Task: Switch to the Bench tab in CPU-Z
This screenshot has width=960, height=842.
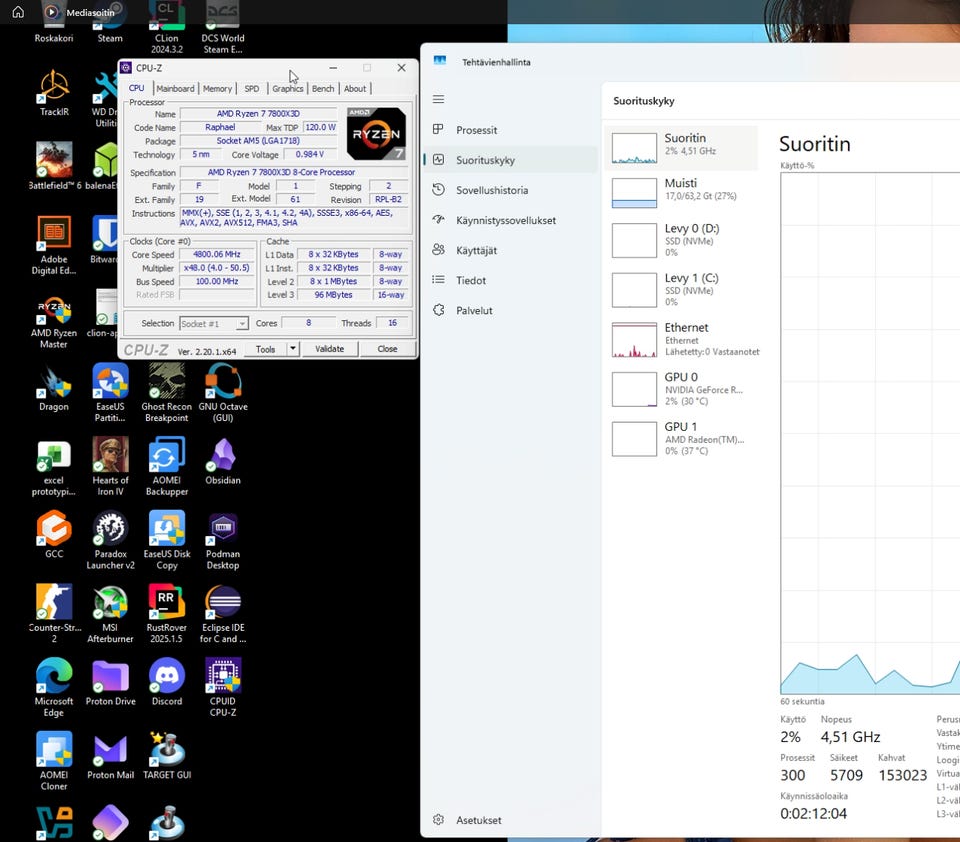Action: (323, 89)
